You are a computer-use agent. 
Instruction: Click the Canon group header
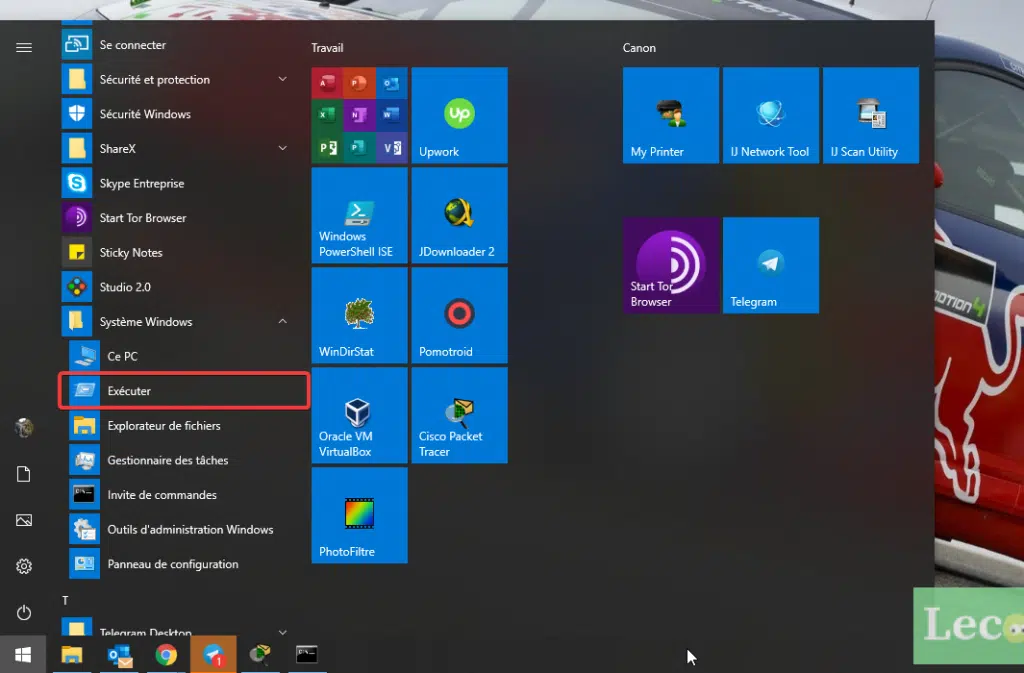point(639,48)
